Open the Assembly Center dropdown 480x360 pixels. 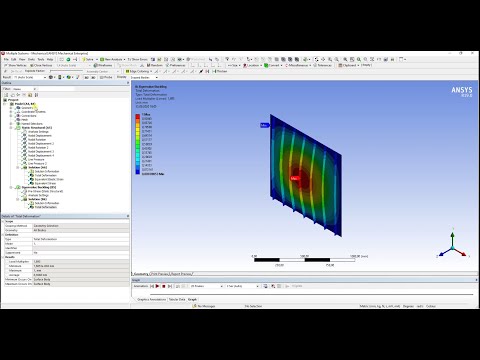pos(102,71)
